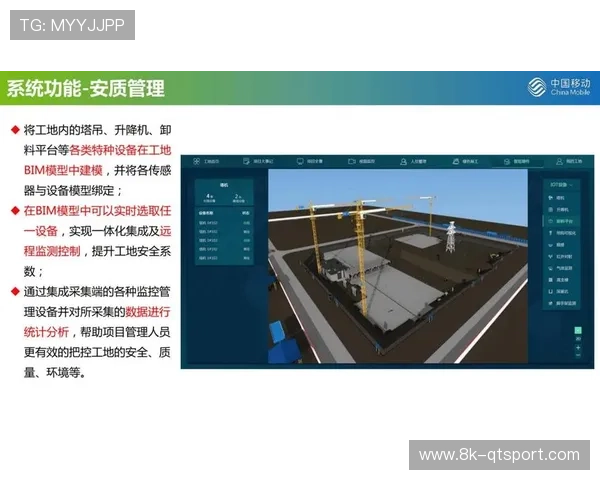Click the green square button above 2D
The height and width of the screenshot is (480, 600).
tap(578, 330)
